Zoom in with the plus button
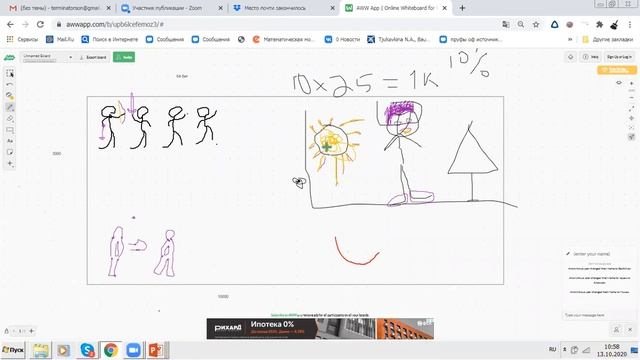Screen dimensions: 640x360 (x=631, y=83)
